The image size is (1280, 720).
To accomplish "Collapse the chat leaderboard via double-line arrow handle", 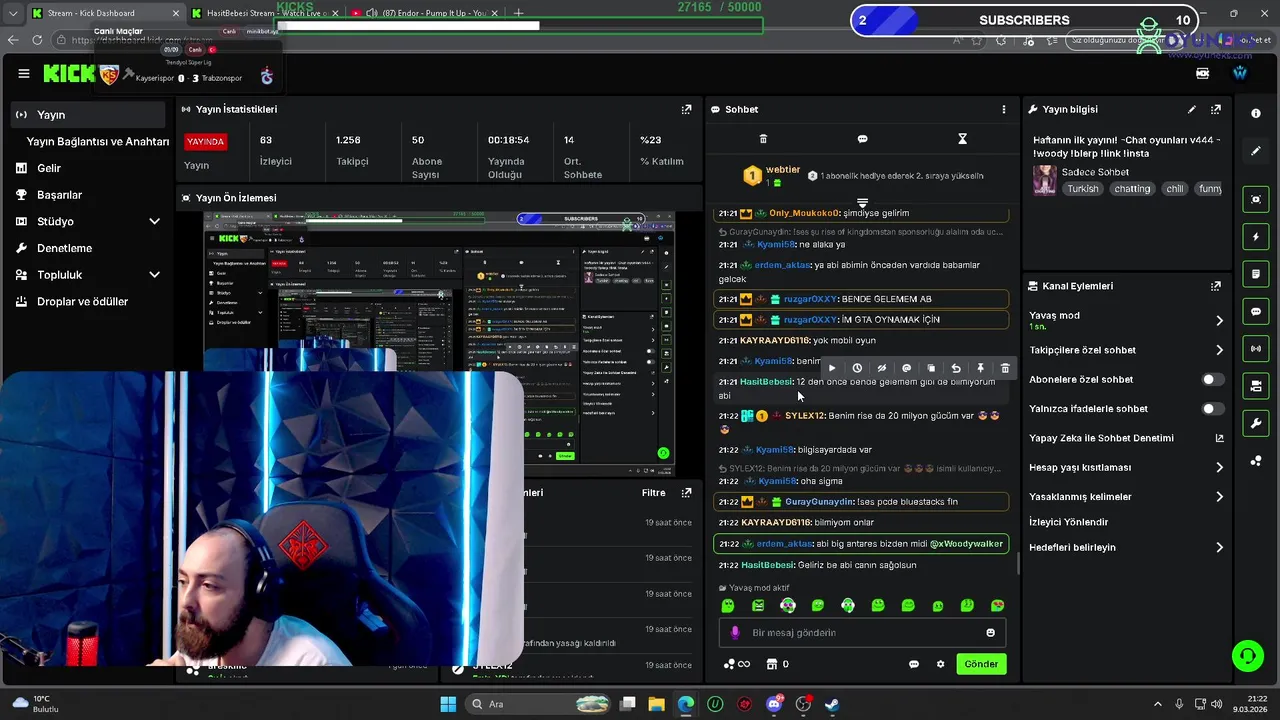I will 862,203.
